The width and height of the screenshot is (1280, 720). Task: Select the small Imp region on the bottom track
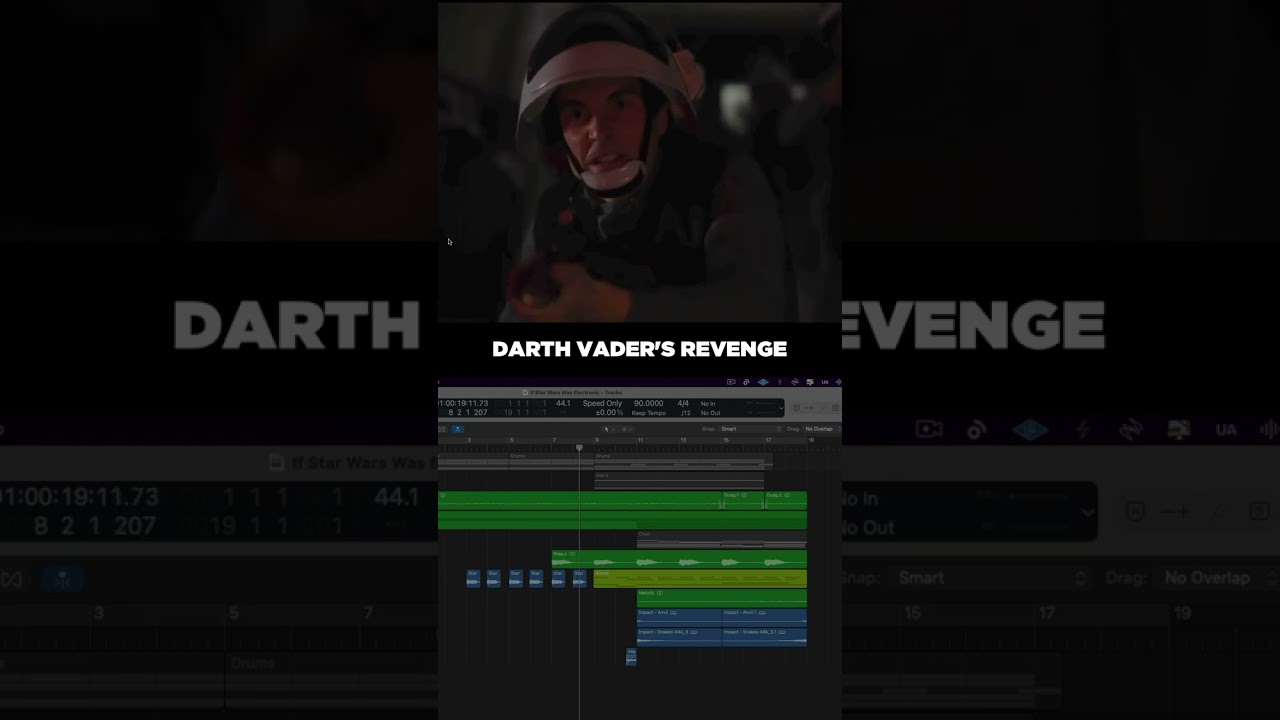[631, 657]
